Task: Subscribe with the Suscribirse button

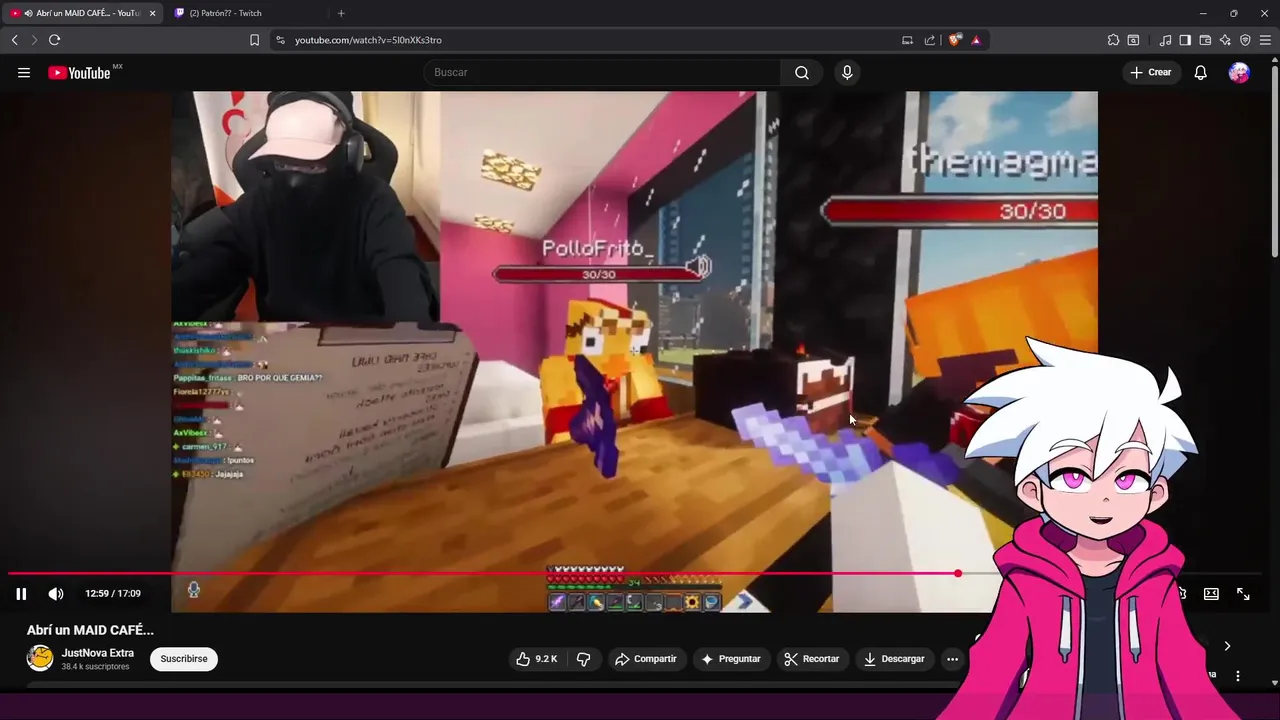Action: tap(184, 659)
